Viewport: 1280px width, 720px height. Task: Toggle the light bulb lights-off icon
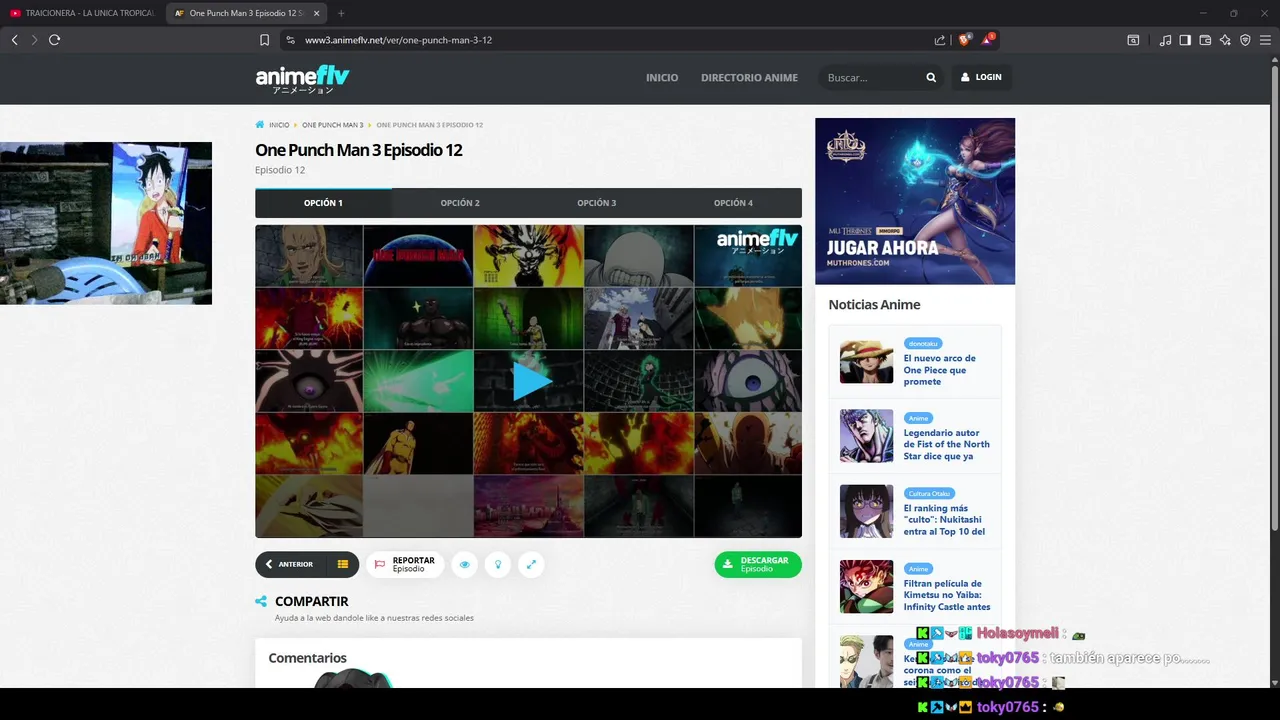pyautogui.click(x=498, y=564)
